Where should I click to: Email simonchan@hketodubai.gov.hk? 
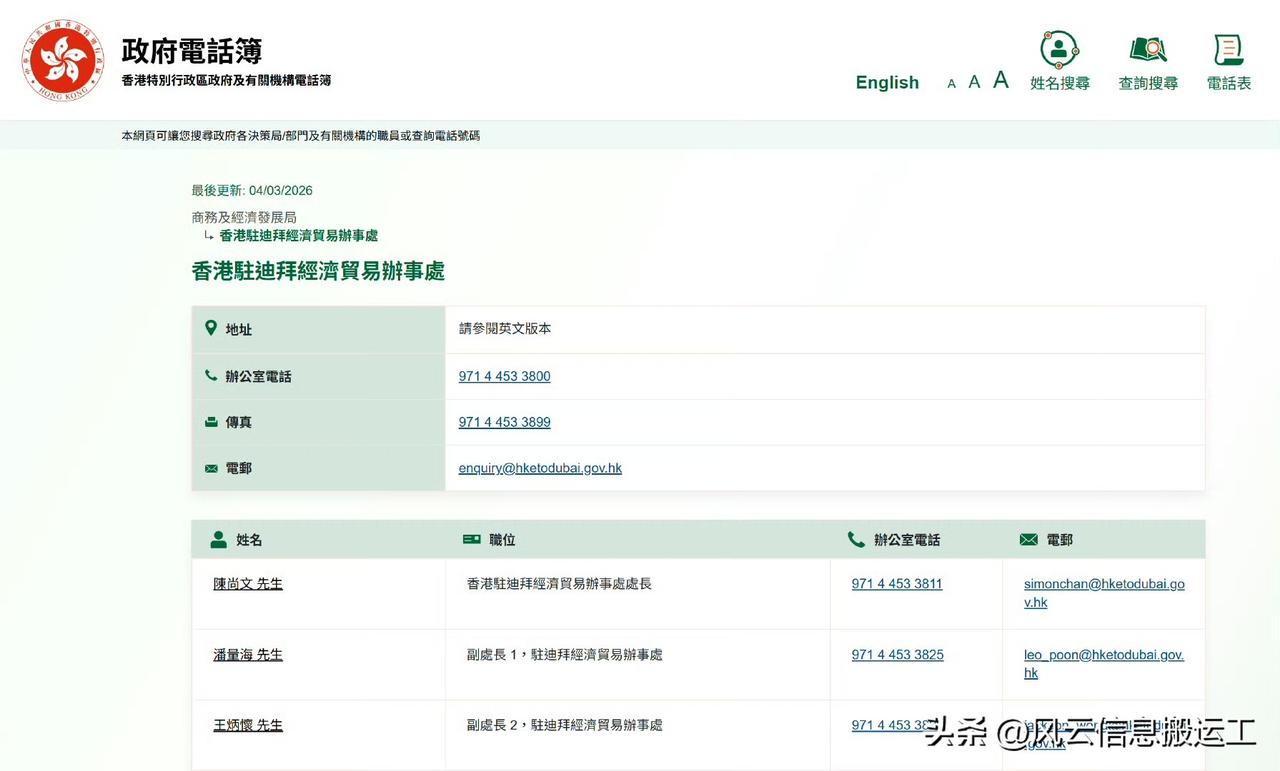pyautogui.click(x=1104, y=593)
